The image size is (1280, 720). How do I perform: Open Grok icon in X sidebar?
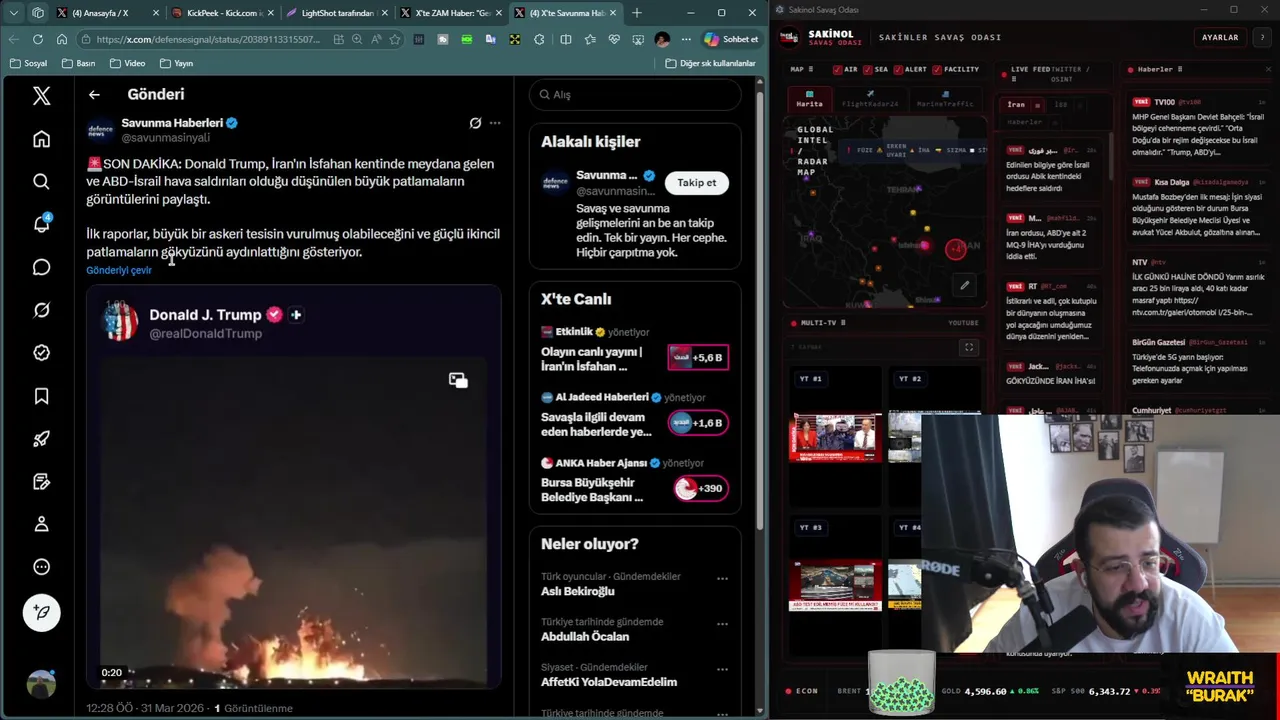(x=41, y=310)
